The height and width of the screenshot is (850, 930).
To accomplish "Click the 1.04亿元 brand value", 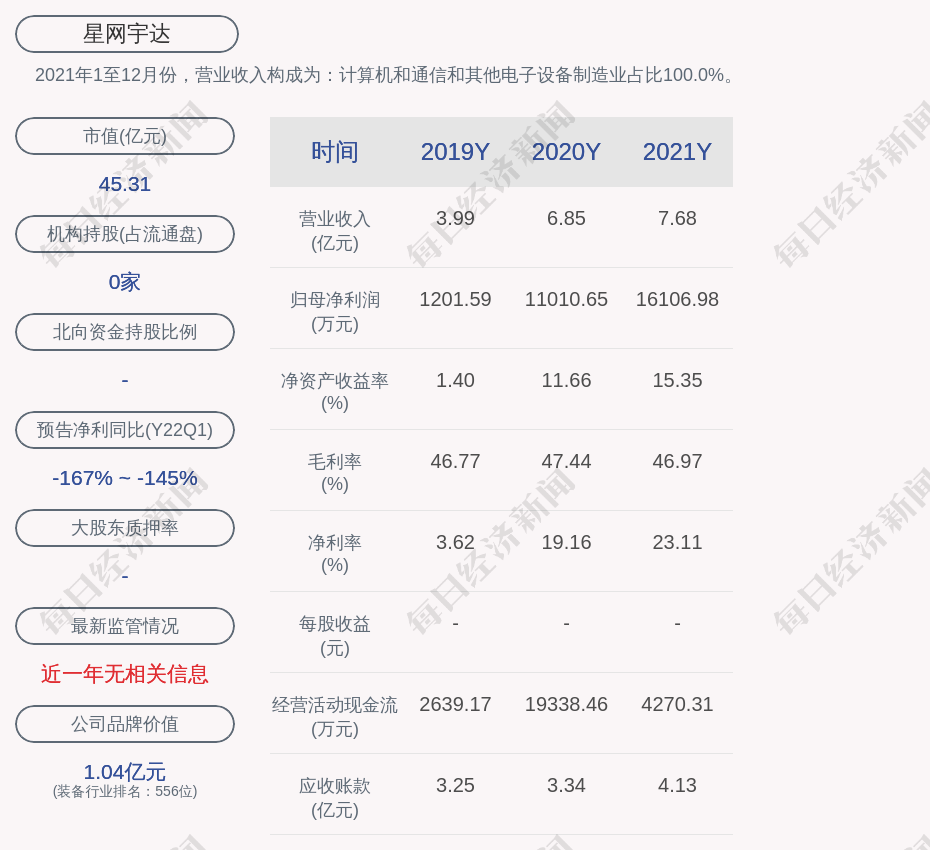I will [x=125, y=772].
